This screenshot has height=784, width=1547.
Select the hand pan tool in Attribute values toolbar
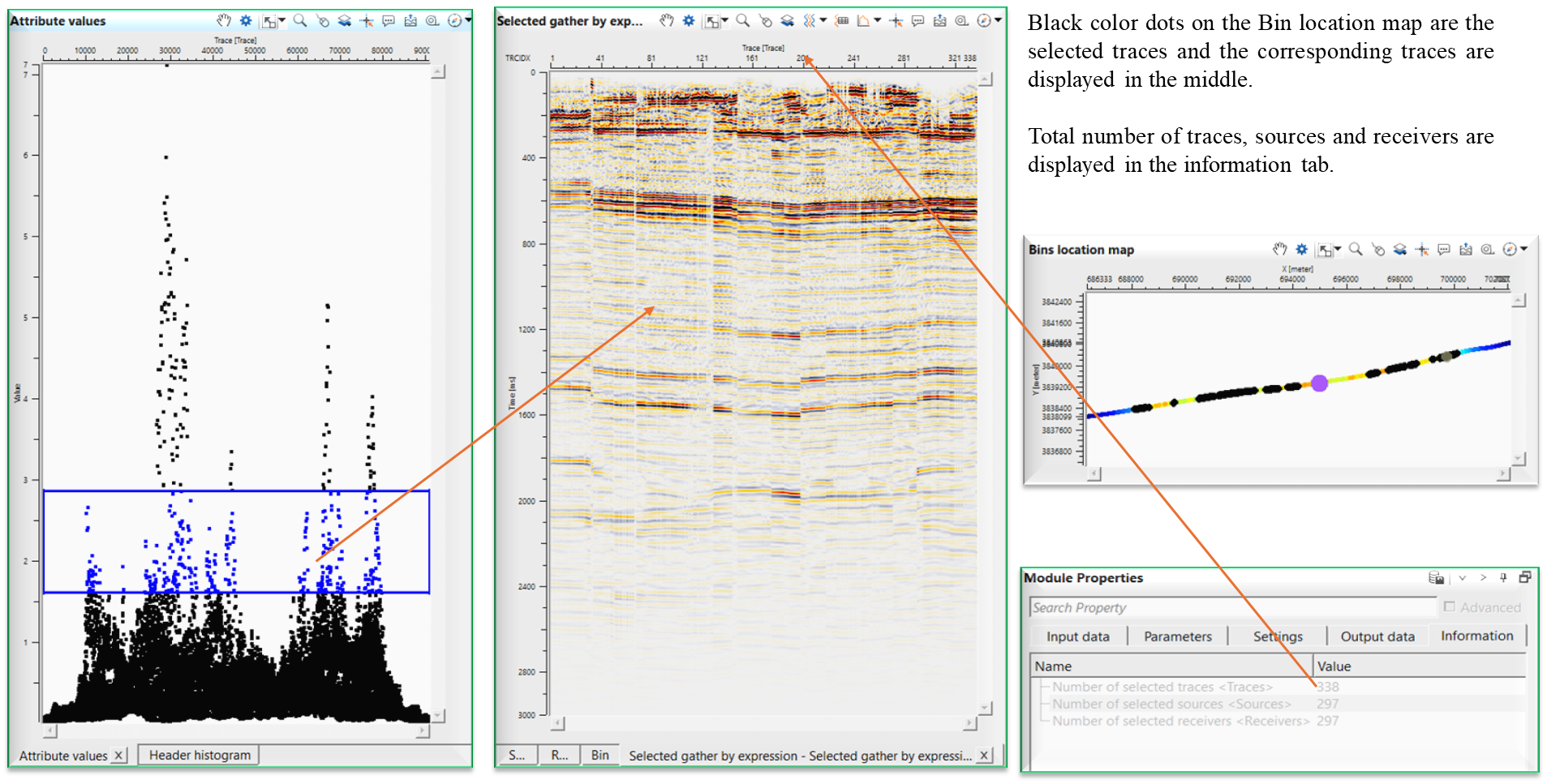pyautogui.click(x=225, y=20)
